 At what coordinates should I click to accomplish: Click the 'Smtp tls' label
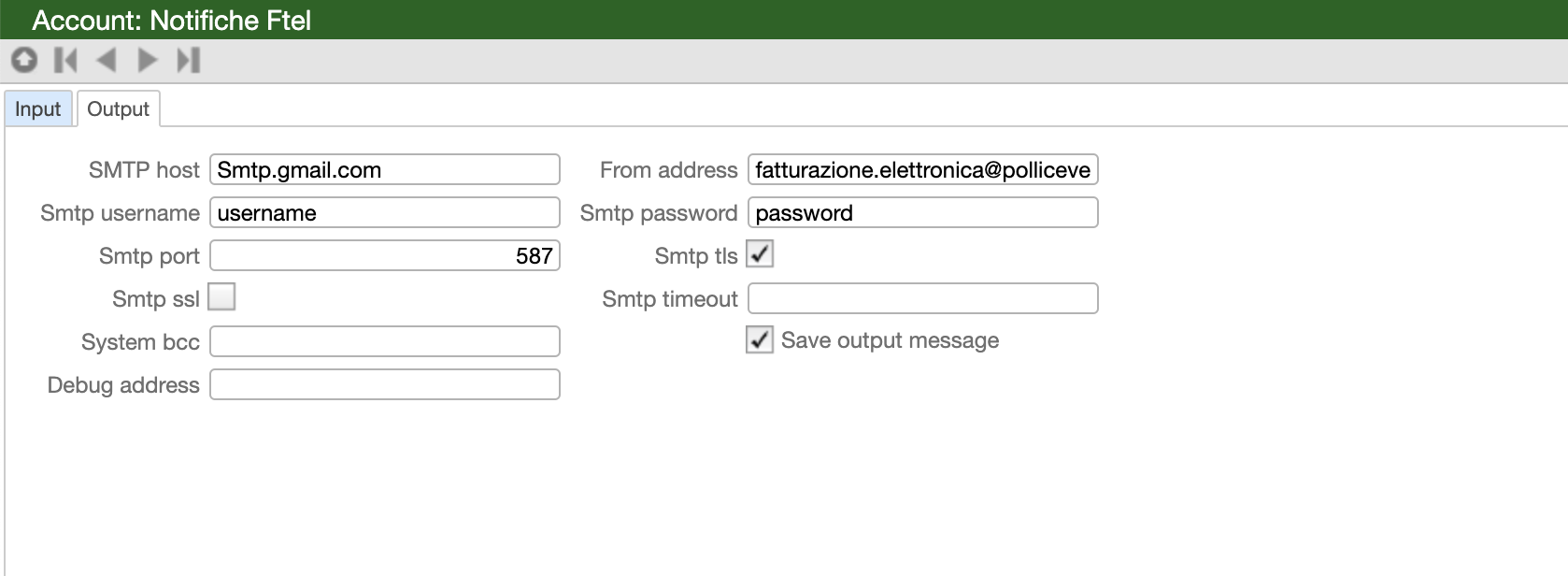pos(696,256)
